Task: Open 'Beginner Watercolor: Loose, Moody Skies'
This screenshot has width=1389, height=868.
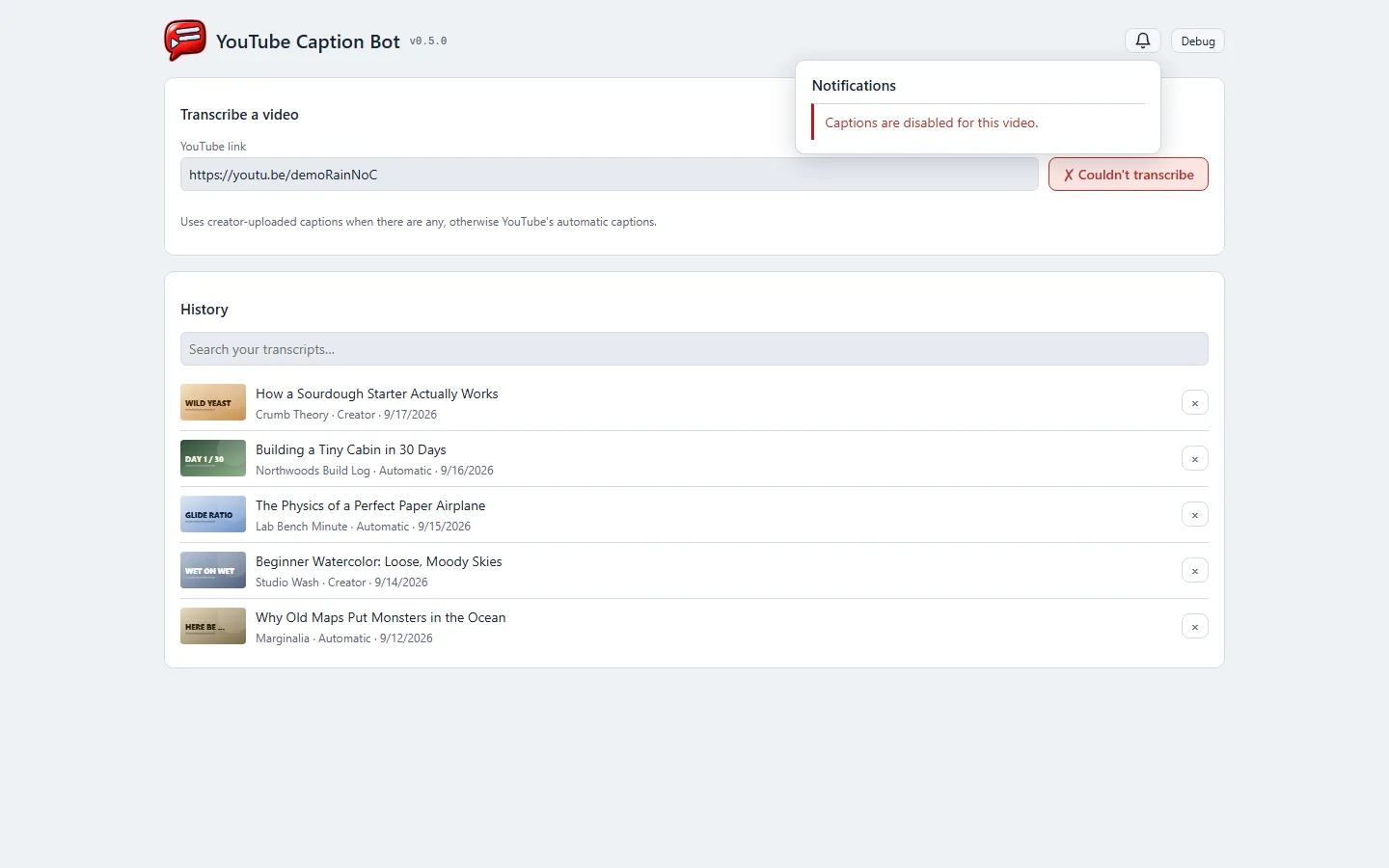Action: click(x=379, y=561)
